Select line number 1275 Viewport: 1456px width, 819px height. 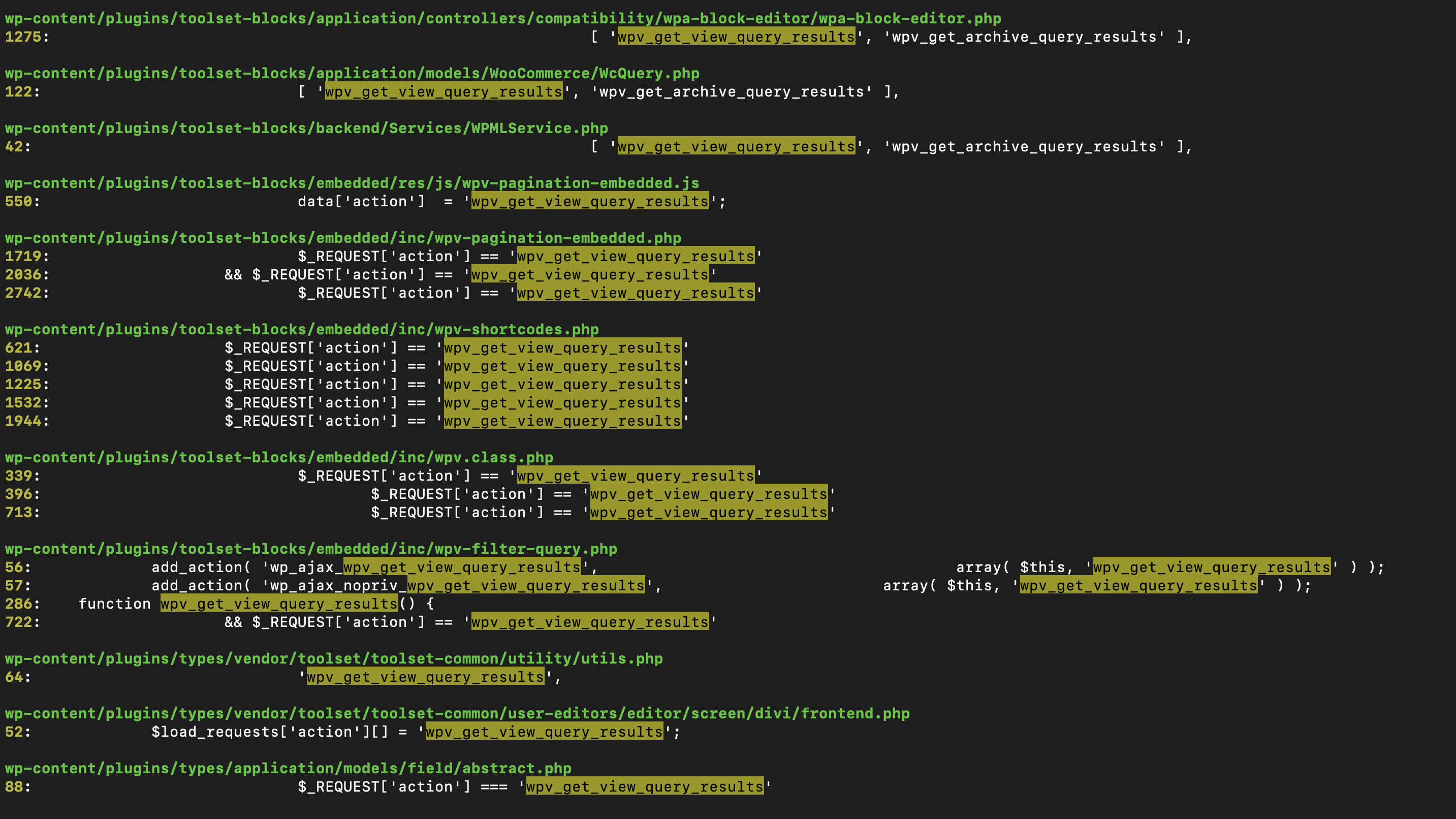(23, 37)
